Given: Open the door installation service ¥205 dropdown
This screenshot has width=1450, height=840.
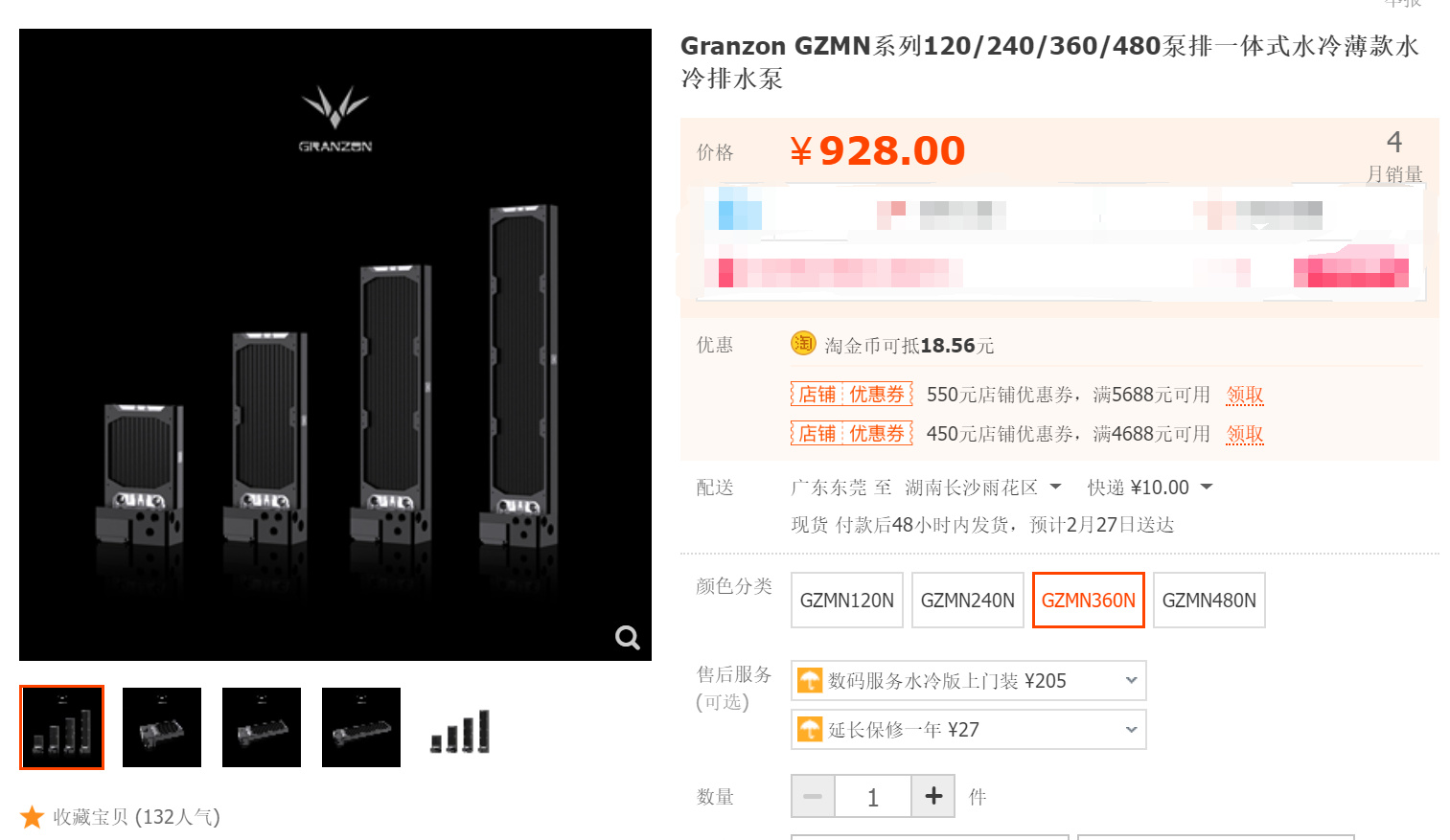Looking at the screenshot, I should click(969, 680).
